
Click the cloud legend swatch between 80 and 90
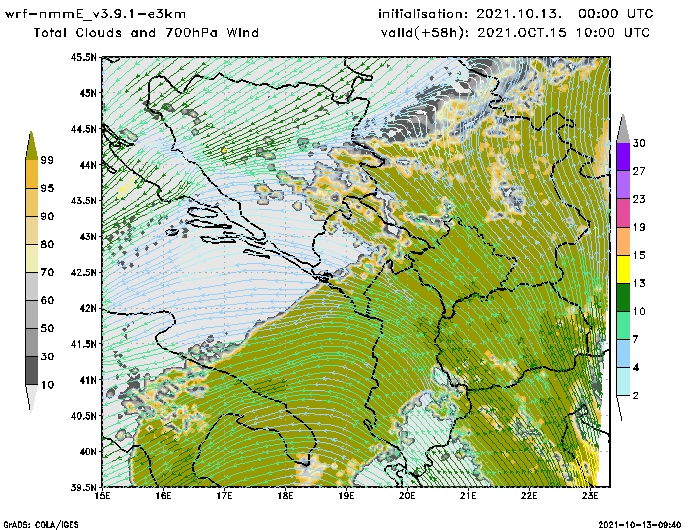[31, 230]
